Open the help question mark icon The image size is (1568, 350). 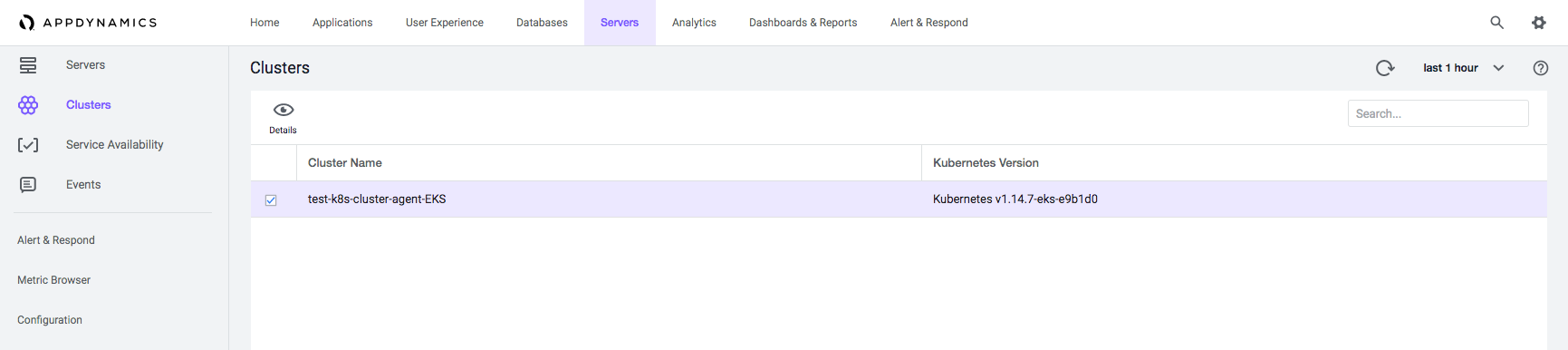coord(1540,68)
